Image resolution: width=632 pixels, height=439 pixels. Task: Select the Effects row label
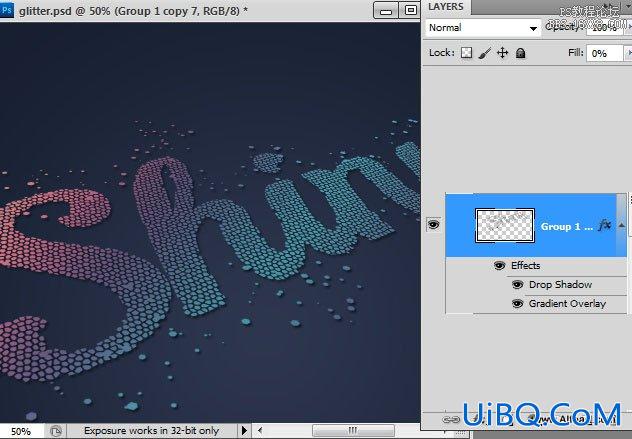point(525,266)
